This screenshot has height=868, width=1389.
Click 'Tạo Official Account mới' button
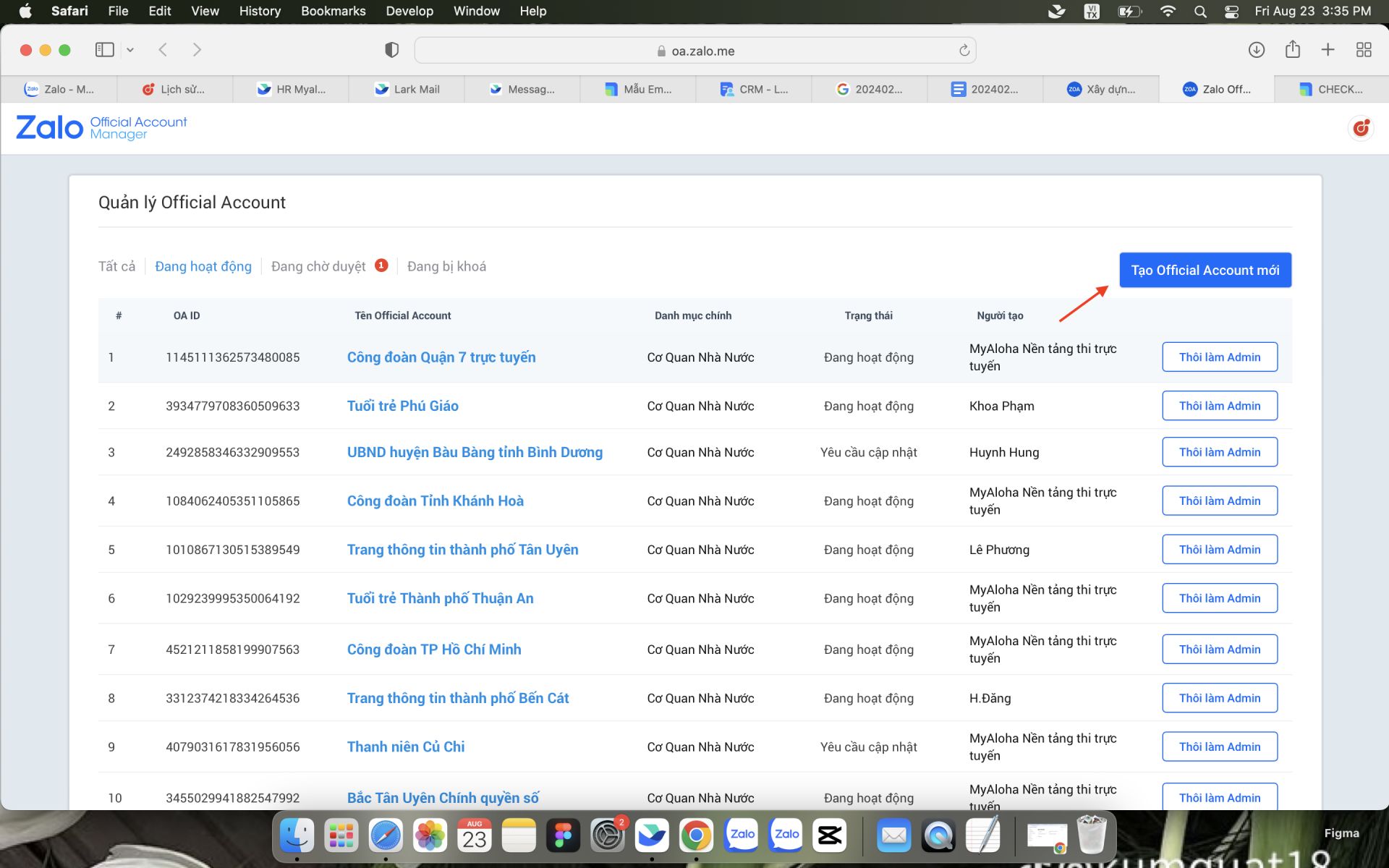1205,270
